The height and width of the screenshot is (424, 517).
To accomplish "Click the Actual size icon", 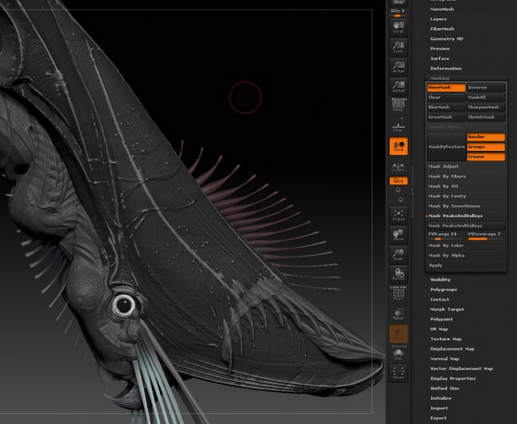I will (x=398, y=67).
